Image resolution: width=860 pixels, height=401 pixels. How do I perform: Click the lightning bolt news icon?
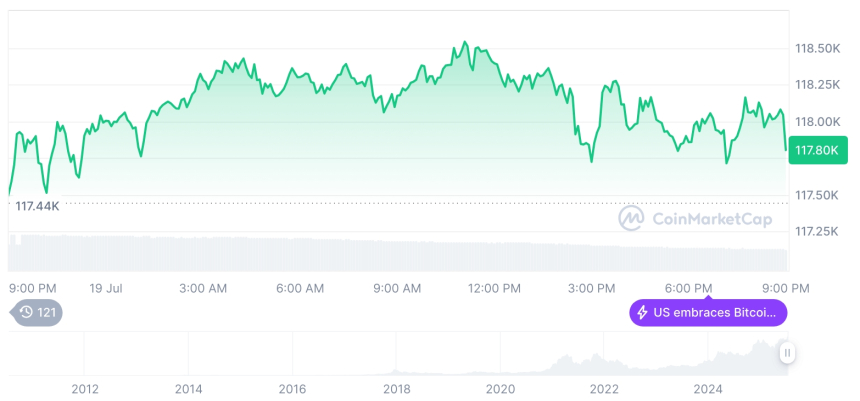(x=642, y=313)
